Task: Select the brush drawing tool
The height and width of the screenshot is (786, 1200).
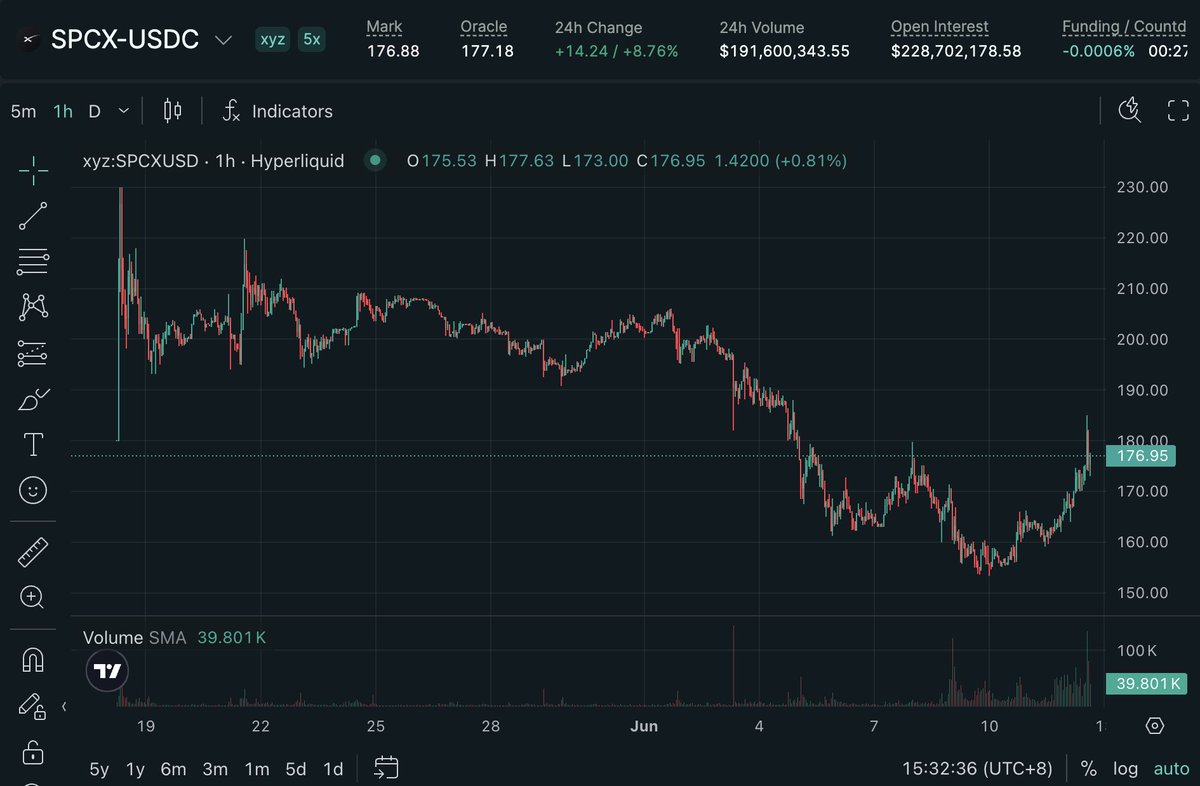Action: (33, 399)
